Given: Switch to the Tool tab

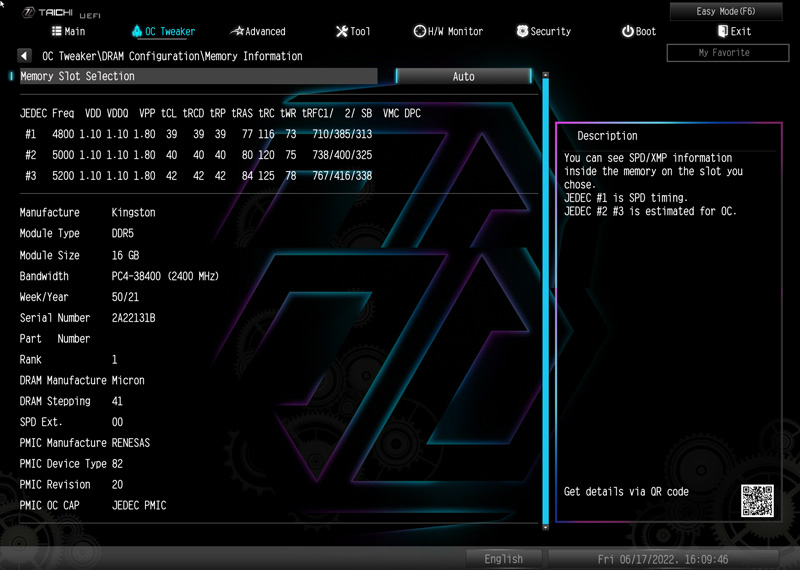Looking at the screenshot, I should (353, 31).
